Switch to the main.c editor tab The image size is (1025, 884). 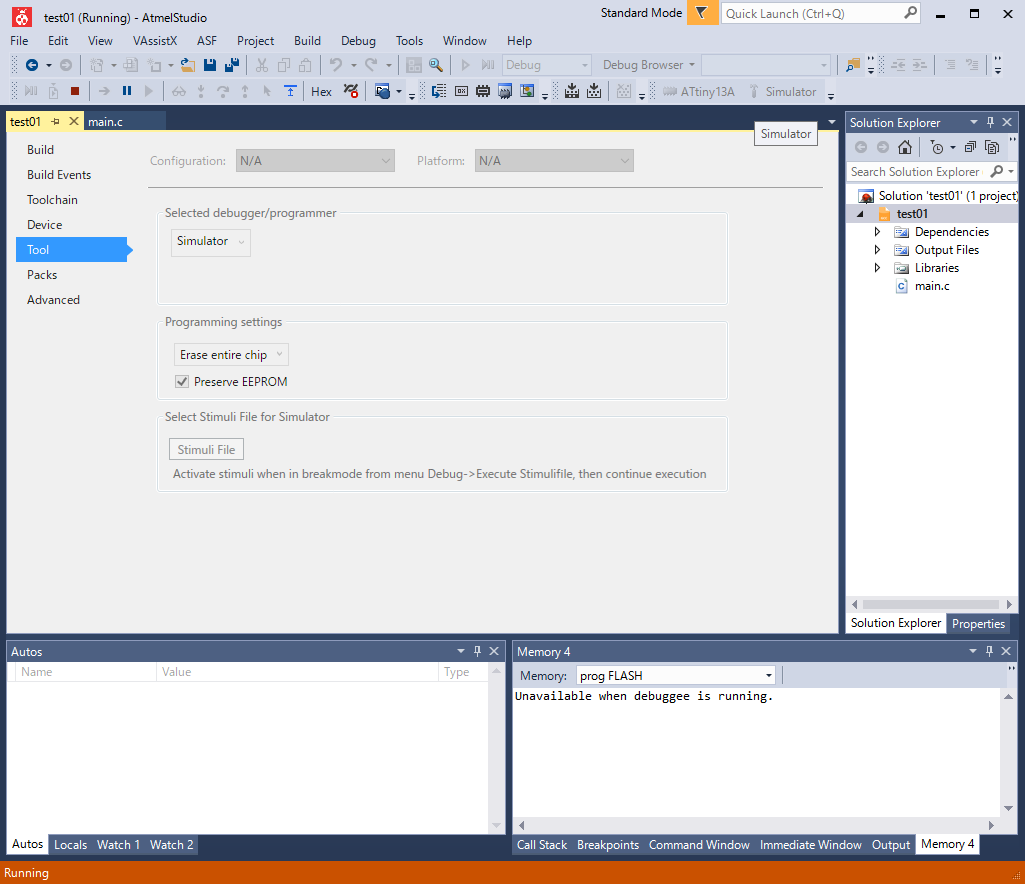105,122
